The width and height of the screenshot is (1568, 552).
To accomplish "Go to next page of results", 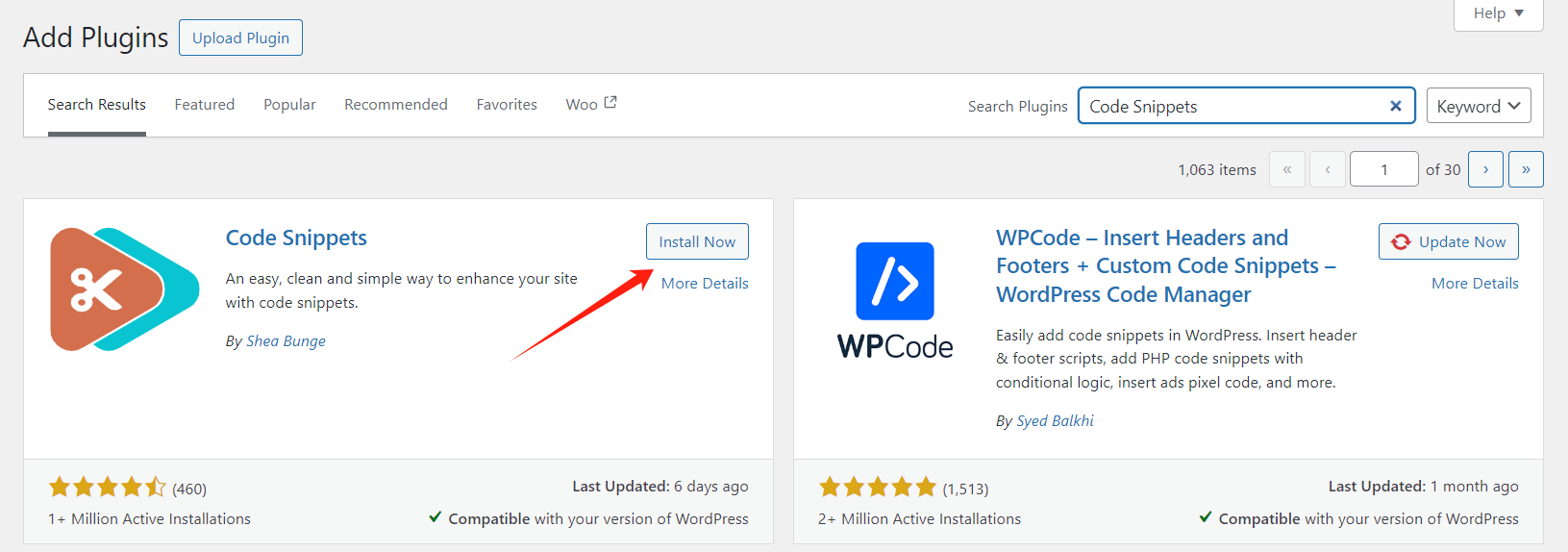I will tap(1485, 169).
